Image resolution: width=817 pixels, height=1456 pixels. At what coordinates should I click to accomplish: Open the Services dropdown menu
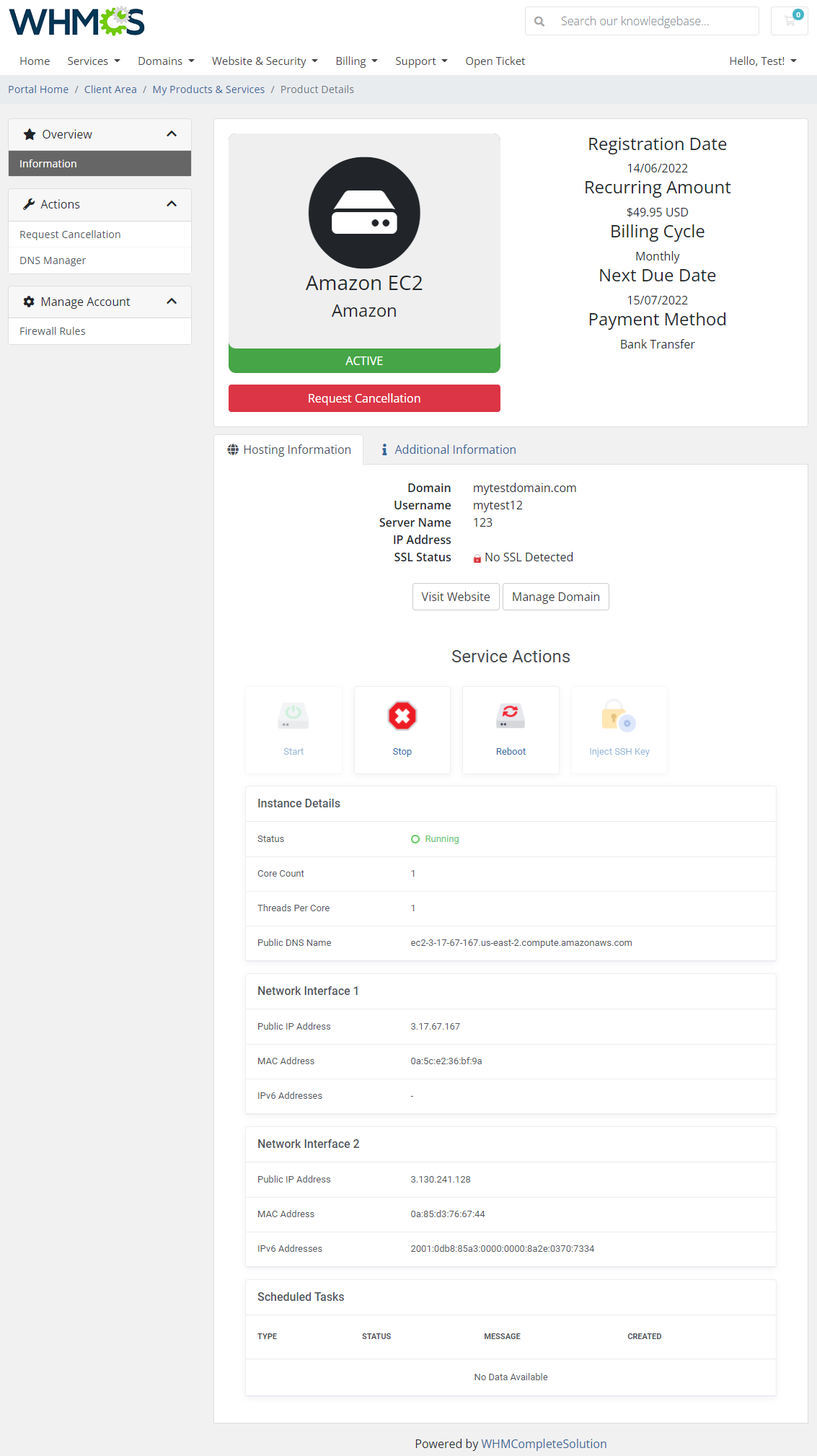pos(94,61)
